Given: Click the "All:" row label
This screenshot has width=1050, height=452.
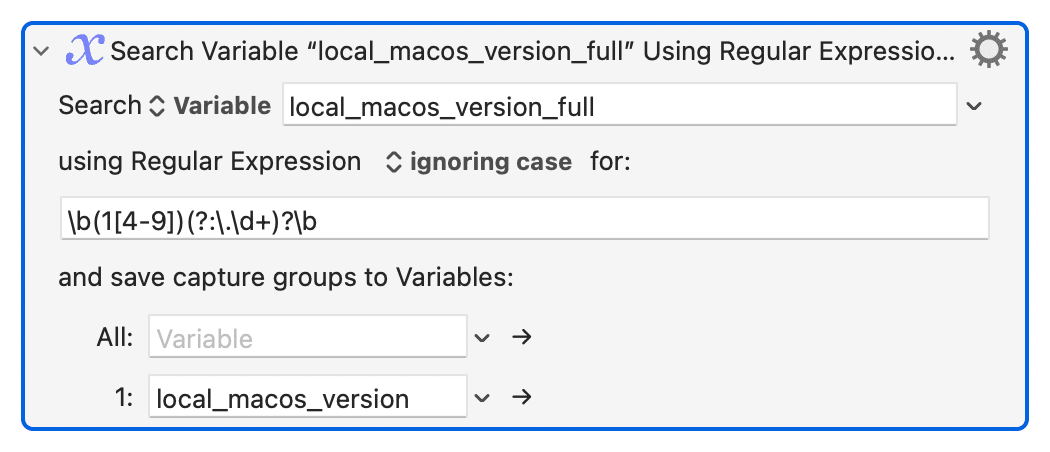Looking at the screenshot, I should coord(115,338).
